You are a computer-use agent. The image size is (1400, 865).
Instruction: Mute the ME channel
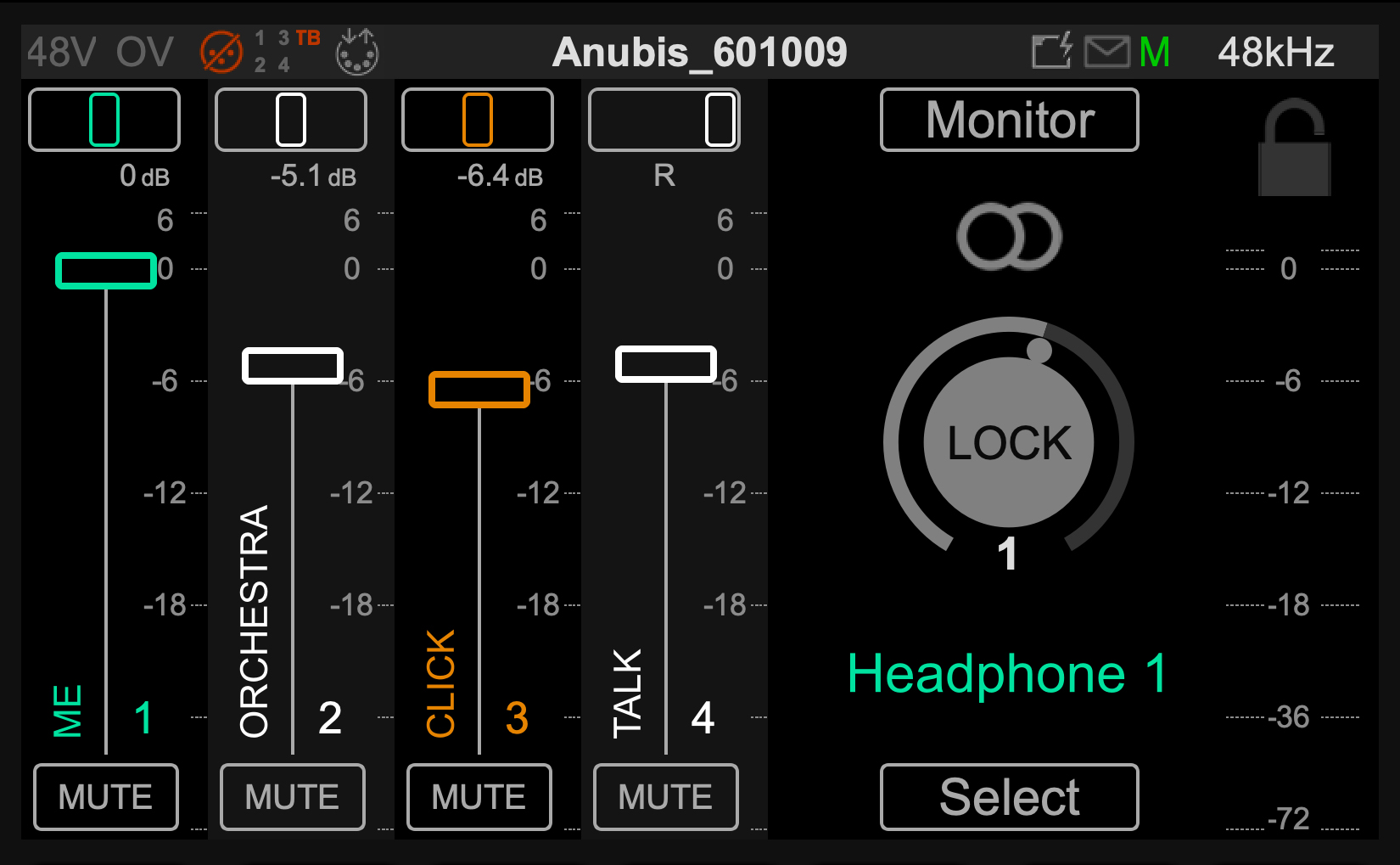[x=106, y=796]
